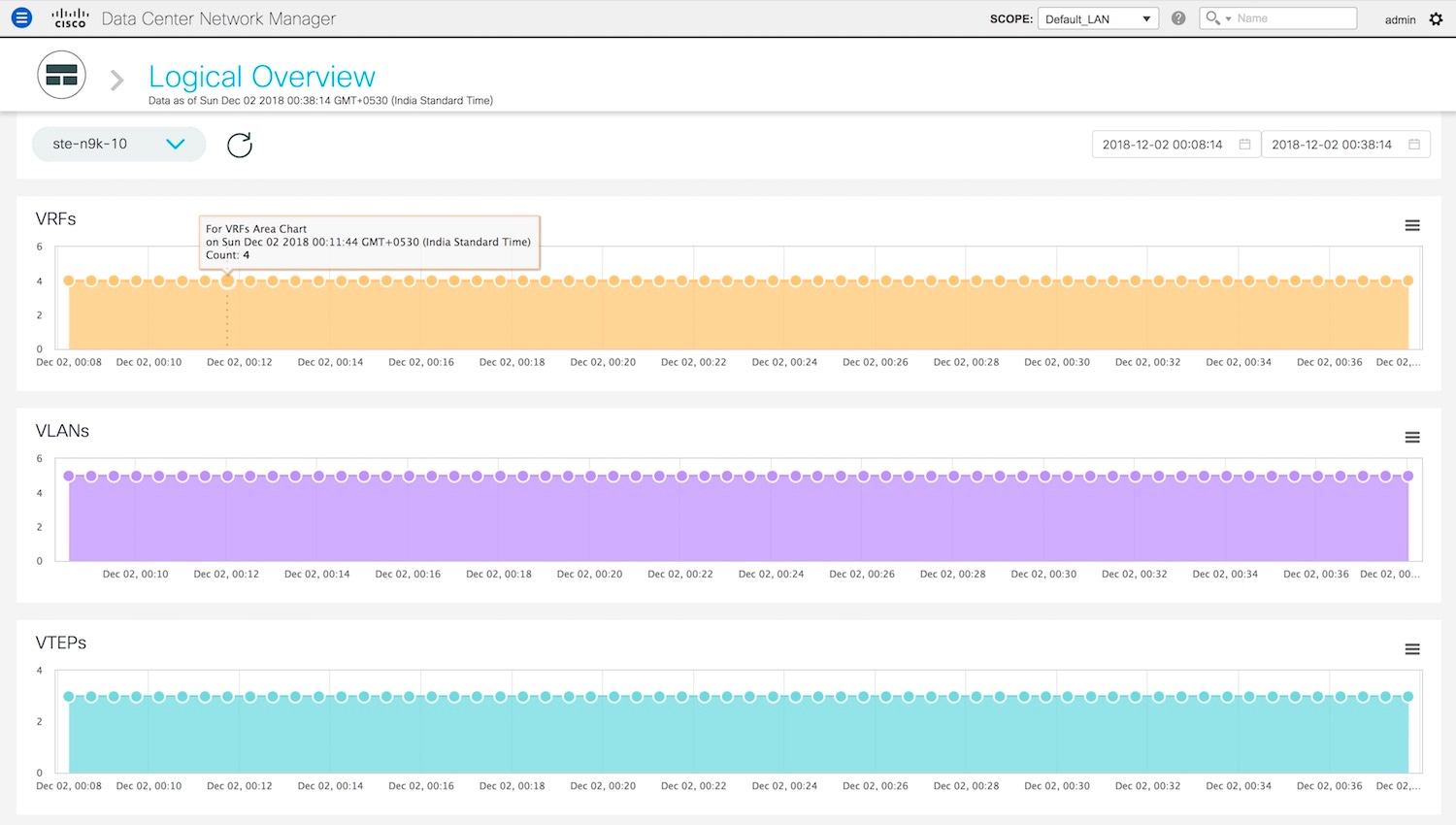
Task: Click the Name search input field
Action: [1293, 18]
